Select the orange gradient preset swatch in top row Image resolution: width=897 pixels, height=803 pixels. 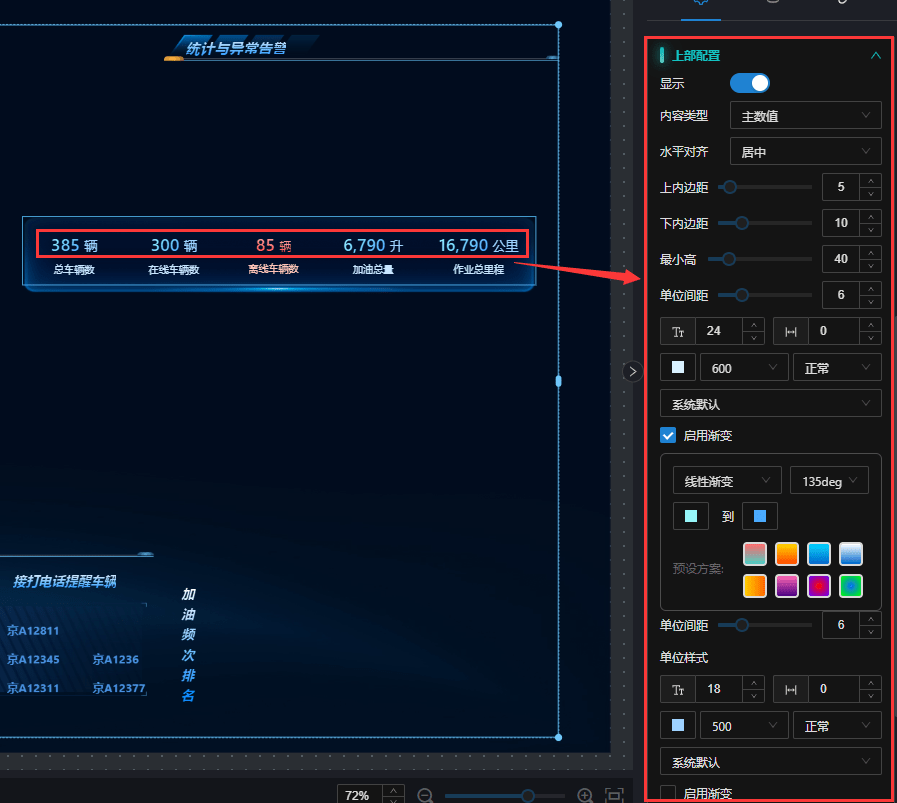click(787, 553)
